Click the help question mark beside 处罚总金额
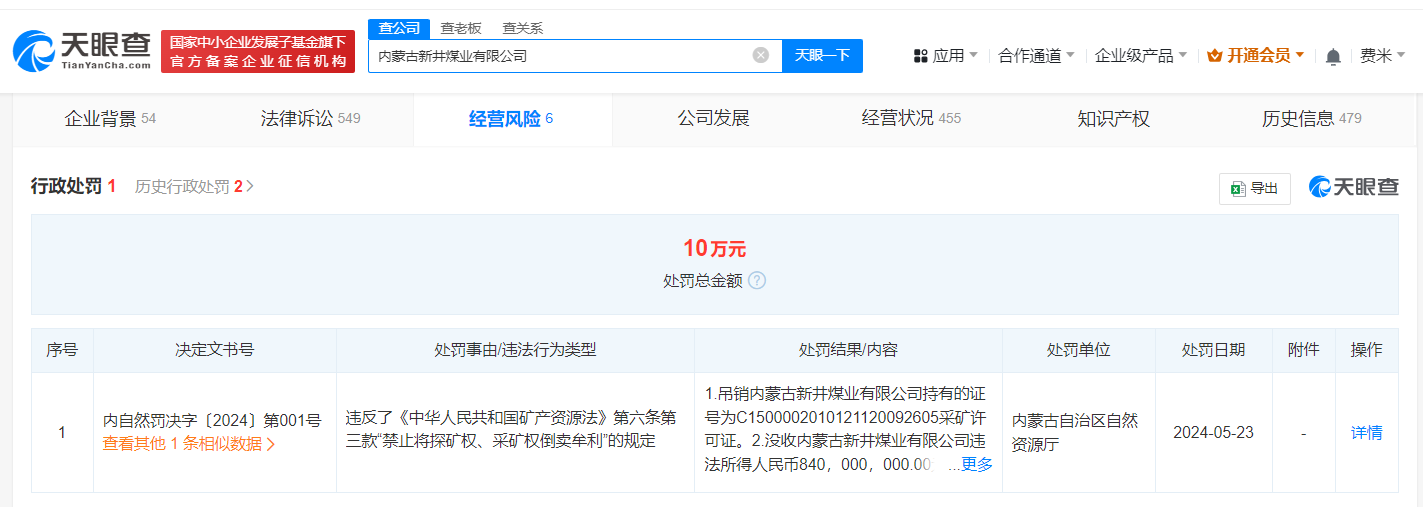The height and width of the screenshot is (507, 1423). [x=757, y=281]
